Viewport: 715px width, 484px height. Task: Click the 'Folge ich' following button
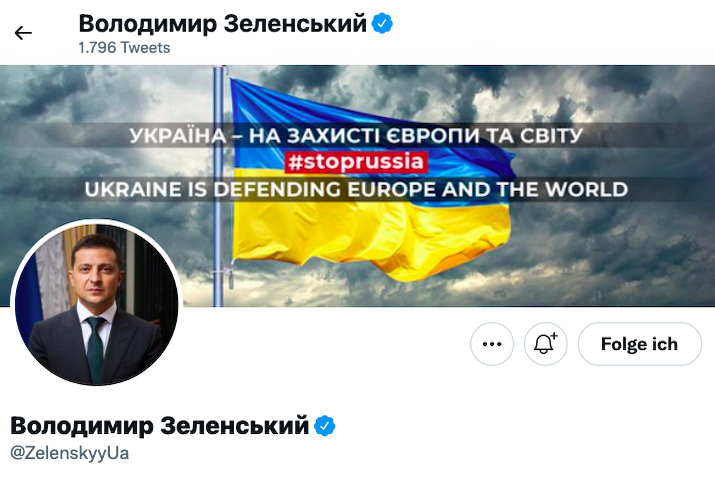[x=640, y=344]
